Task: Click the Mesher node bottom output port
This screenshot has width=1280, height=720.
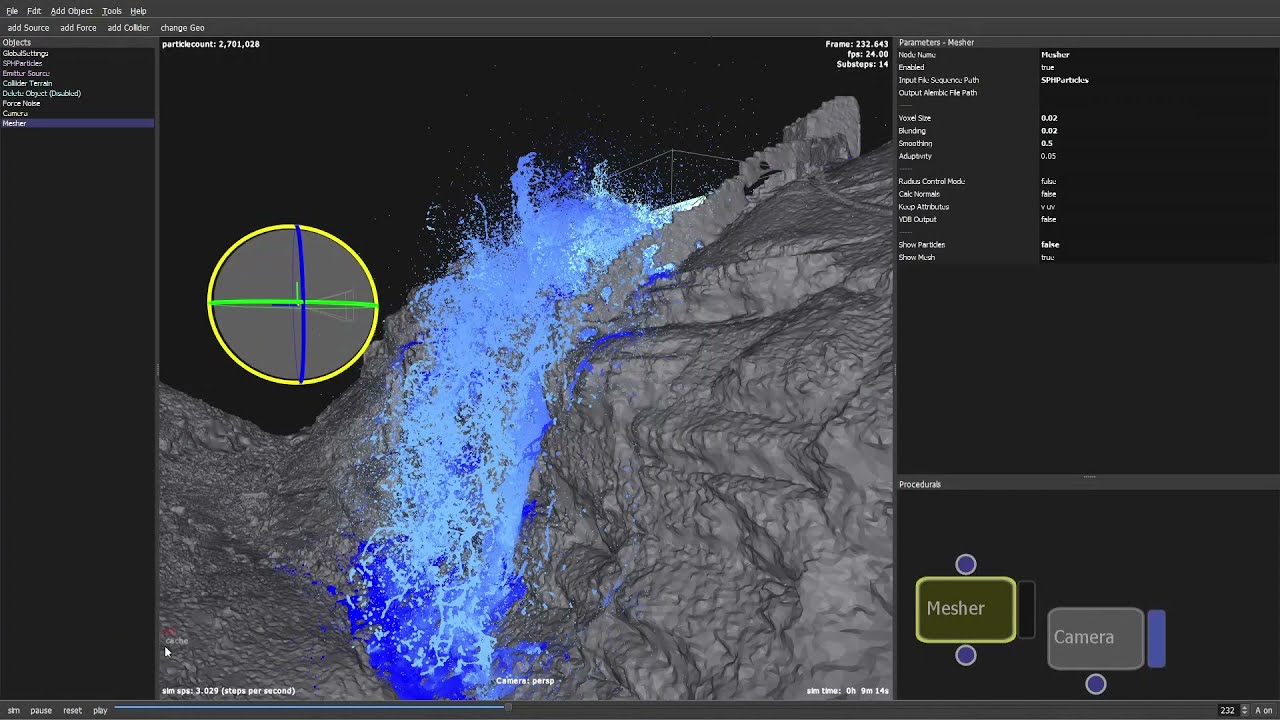Action: [x=965, y=655]
